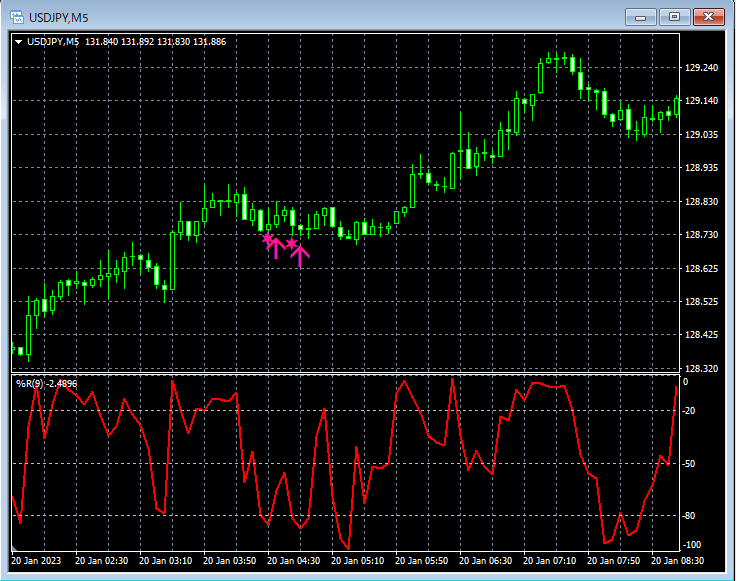Click the 128.425 price scale label

tap(701, 335)
